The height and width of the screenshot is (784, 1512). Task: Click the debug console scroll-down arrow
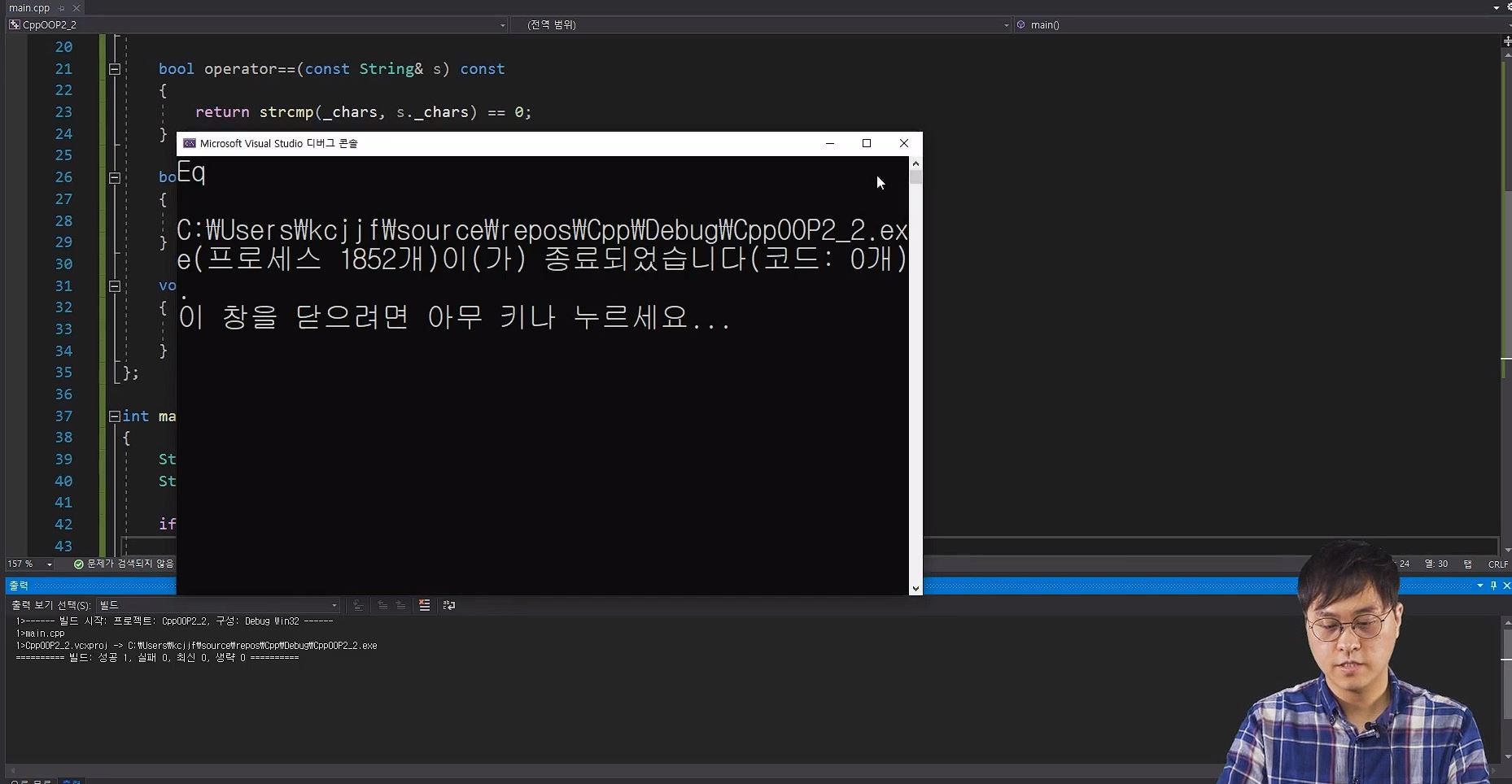(916, 588)
